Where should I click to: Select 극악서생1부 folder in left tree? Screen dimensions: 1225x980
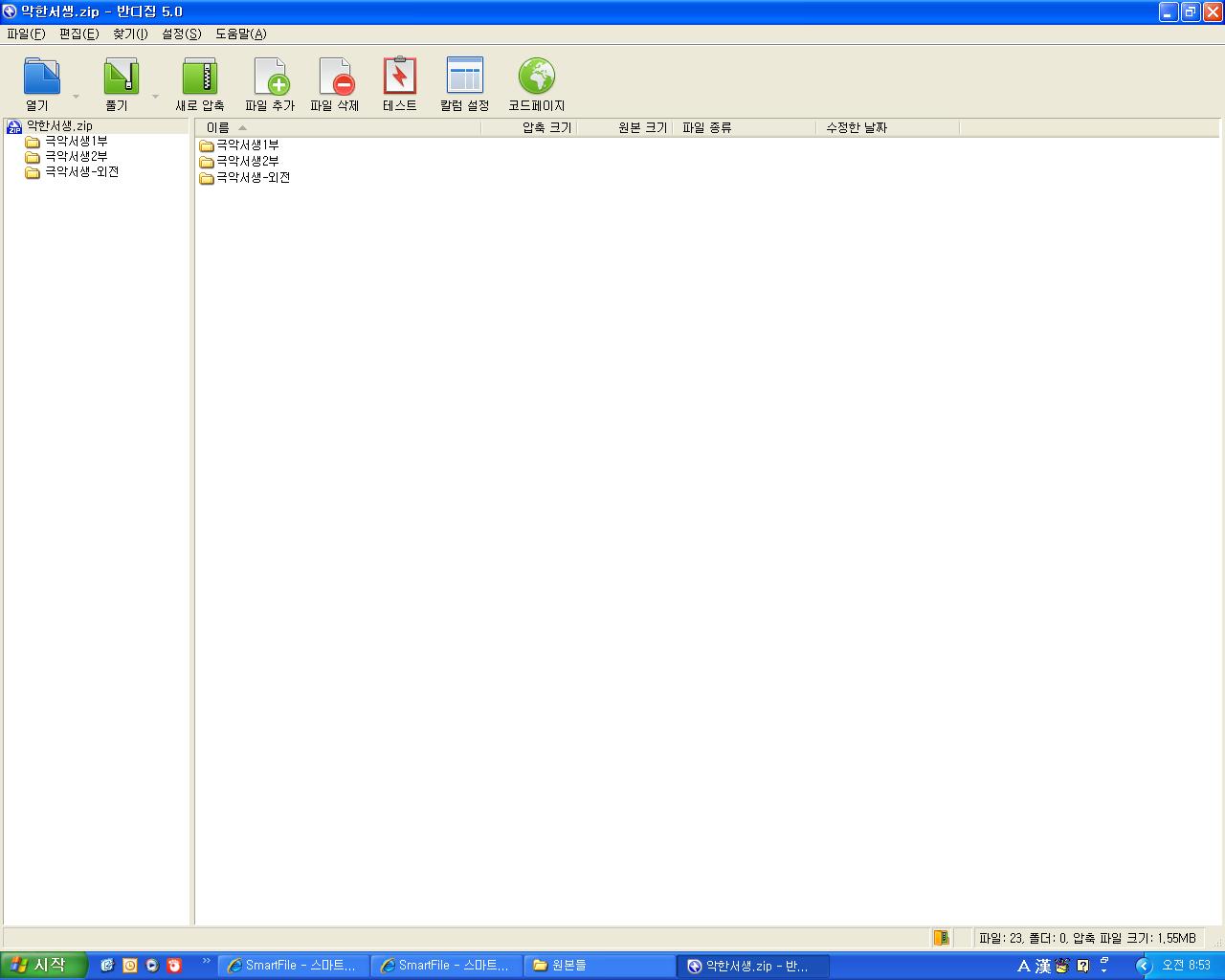[x=76, y=141]
